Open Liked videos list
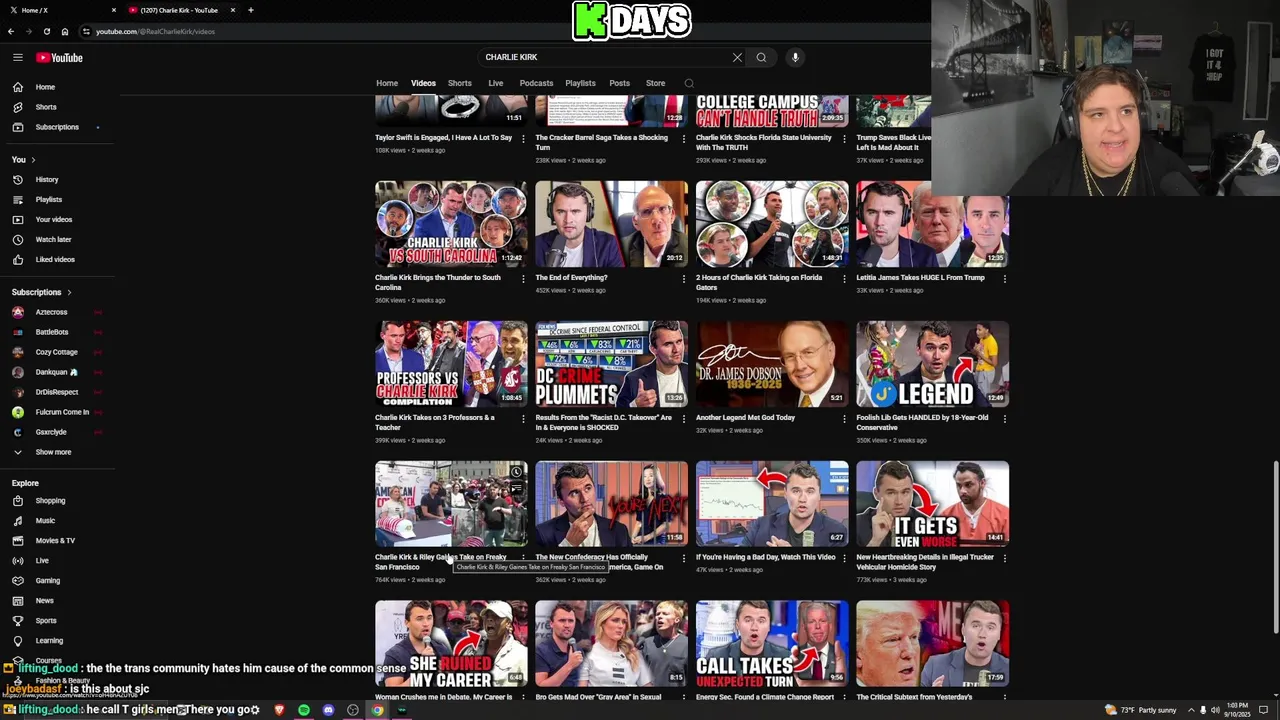 click(x=56, y=259)
